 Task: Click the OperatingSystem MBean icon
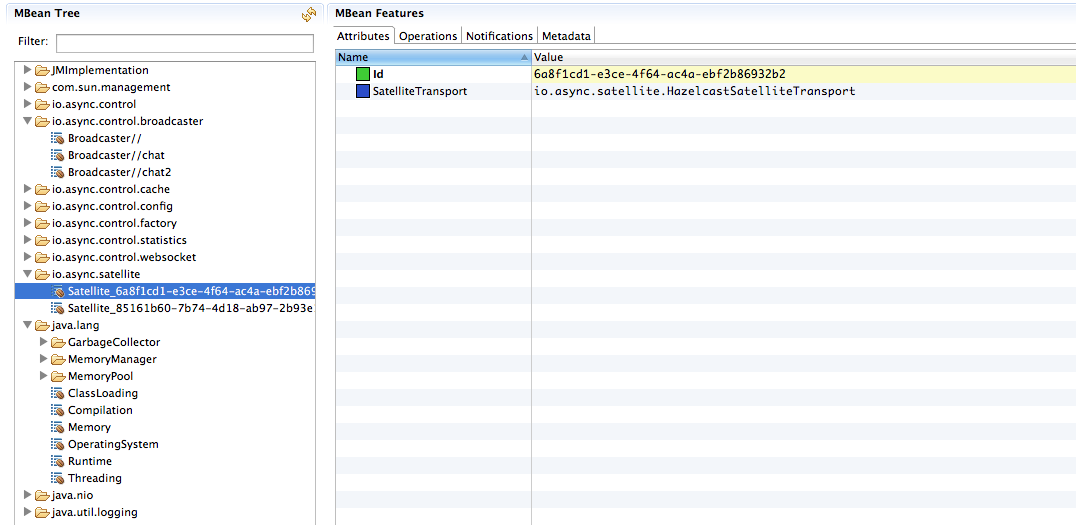coord(58,444)
